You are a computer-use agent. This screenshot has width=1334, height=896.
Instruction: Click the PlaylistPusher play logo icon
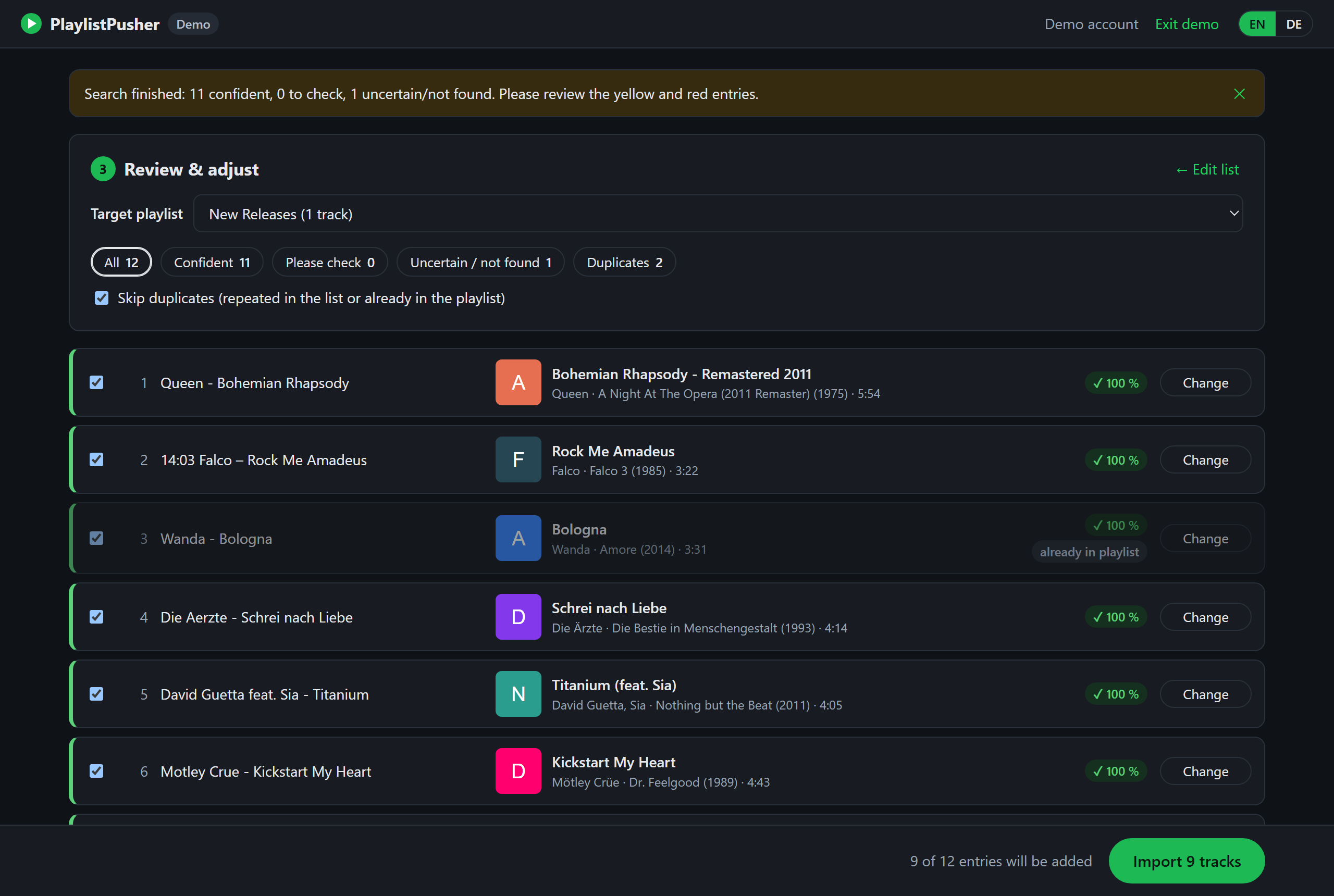(31, 23)
